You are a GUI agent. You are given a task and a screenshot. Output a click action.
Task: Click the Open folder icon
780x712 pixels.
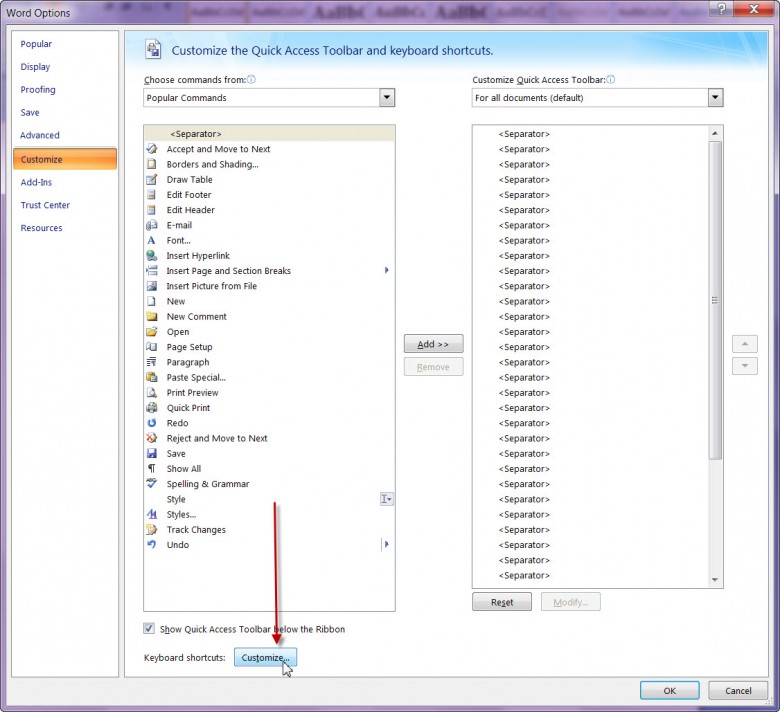point(152,331)
